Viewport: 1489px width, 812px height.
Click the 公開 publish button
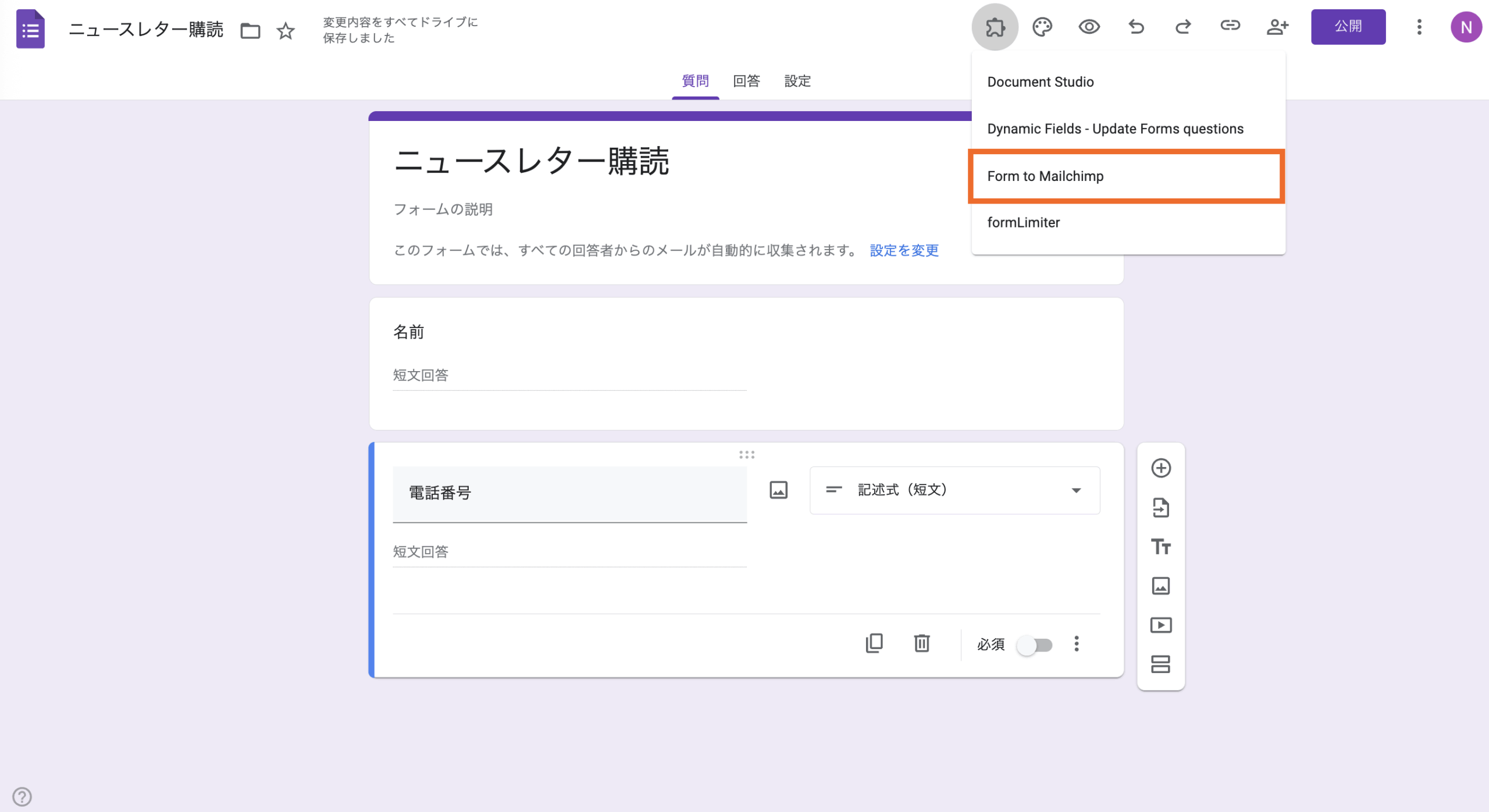1348,27
